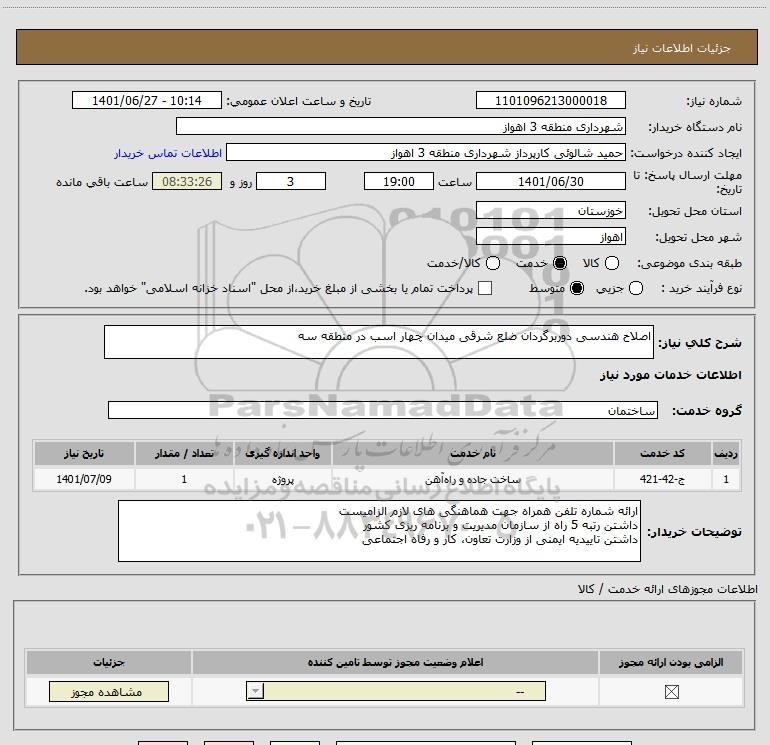Image resolution: width=770 pixels, height=745 pixels.
Task: Click the نام خدمت column header
Action: (472, 453)
